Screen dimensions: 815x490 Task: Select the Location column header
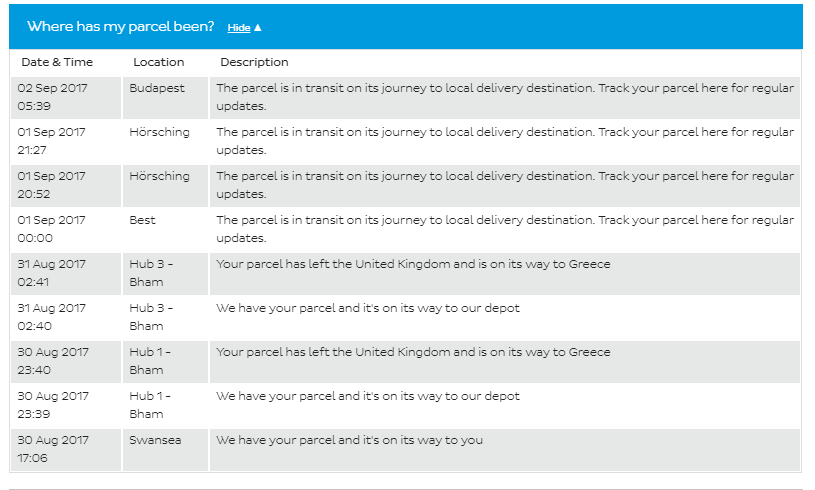159,62
